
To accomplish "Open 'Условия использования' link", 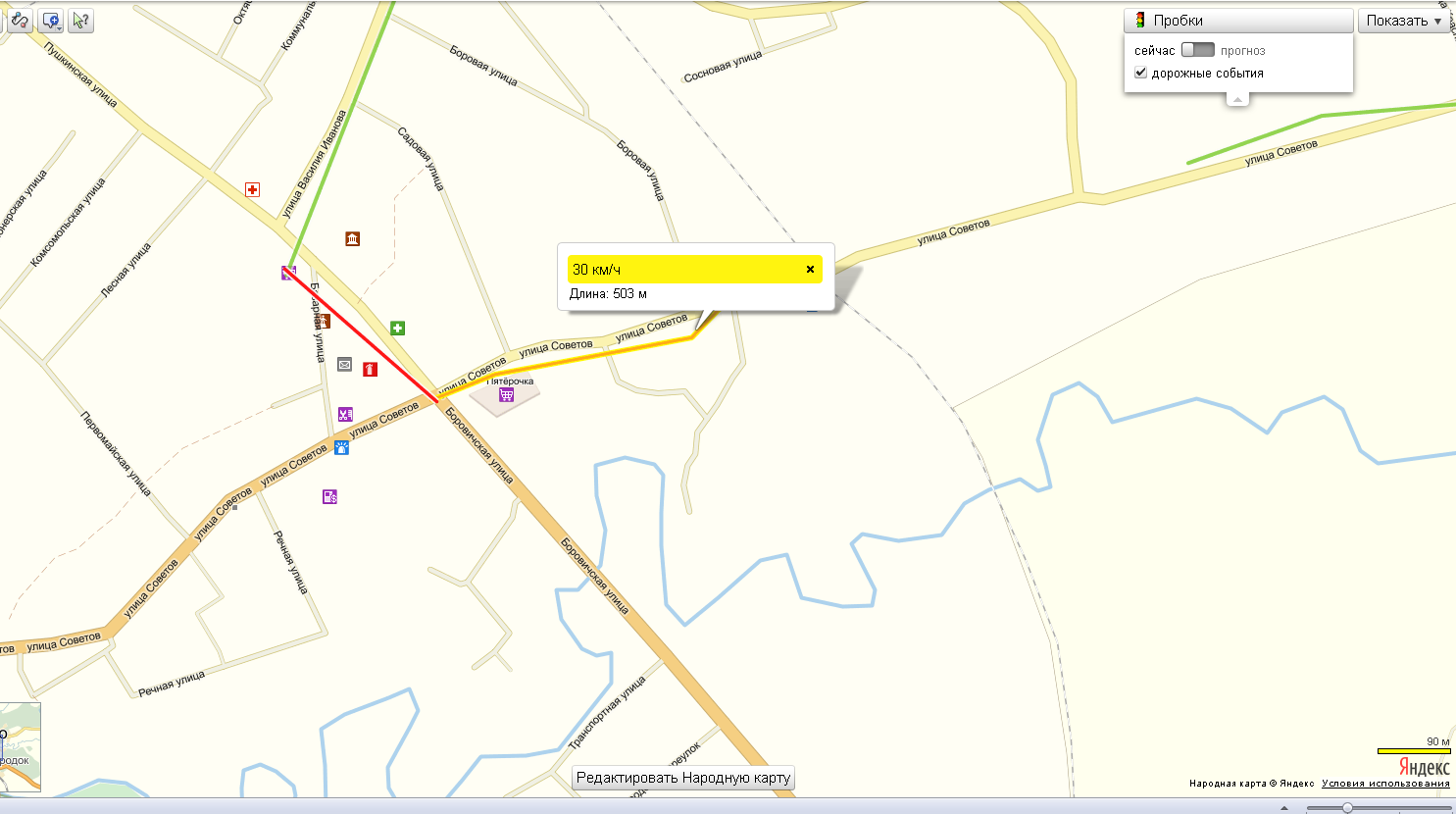I will [x=1384, y=784].
